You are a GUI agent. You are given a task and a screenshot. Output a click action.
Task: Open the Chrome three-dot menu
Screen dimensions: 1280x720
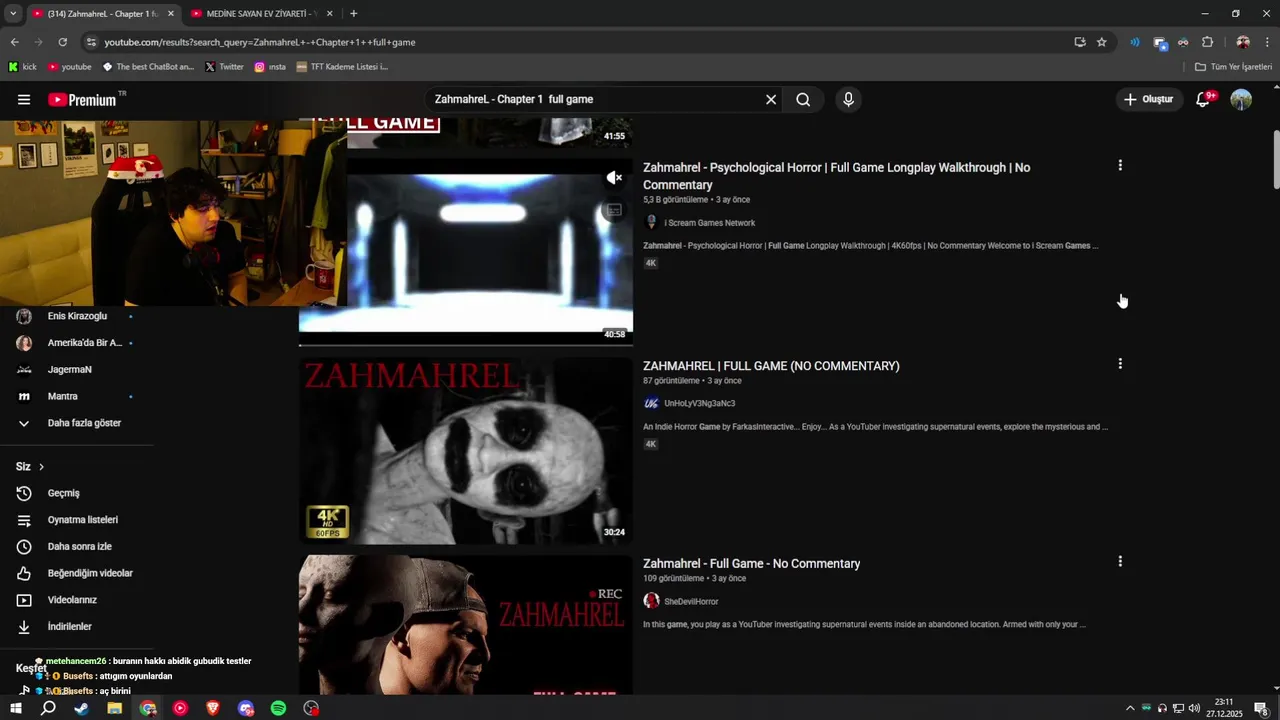[1267, 42]
